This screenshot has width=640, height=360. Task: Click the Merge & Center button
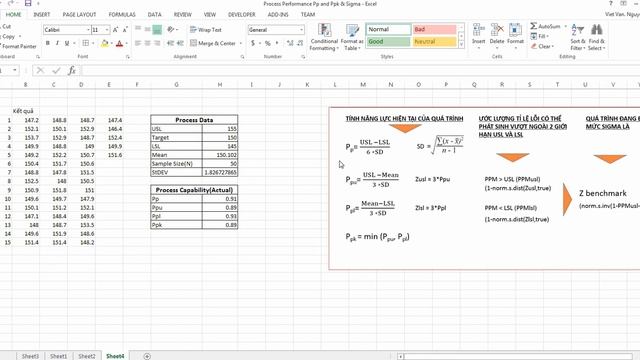213,43
